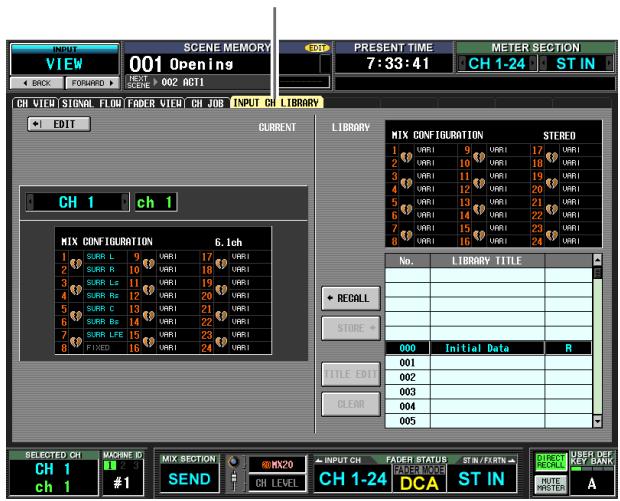620x501 pixels.
Task: Select library row 005
Action: click(x=488, y=421)
